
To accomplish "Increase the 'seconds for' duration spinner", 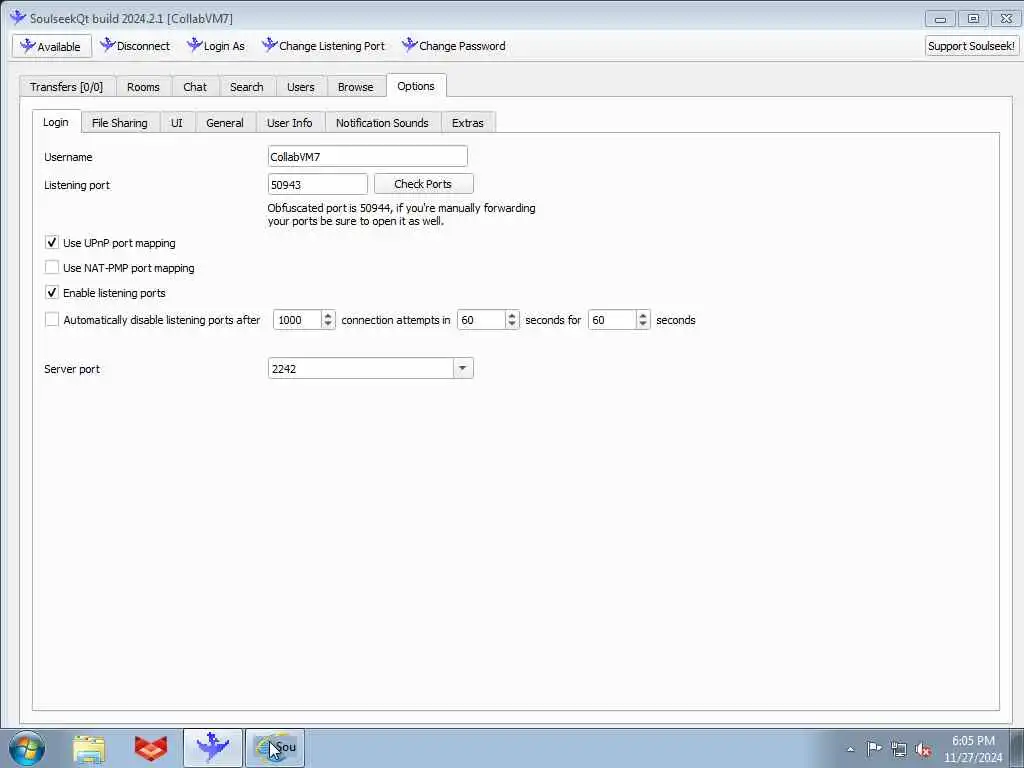I will pyautogui.click(x=643, y=315).
